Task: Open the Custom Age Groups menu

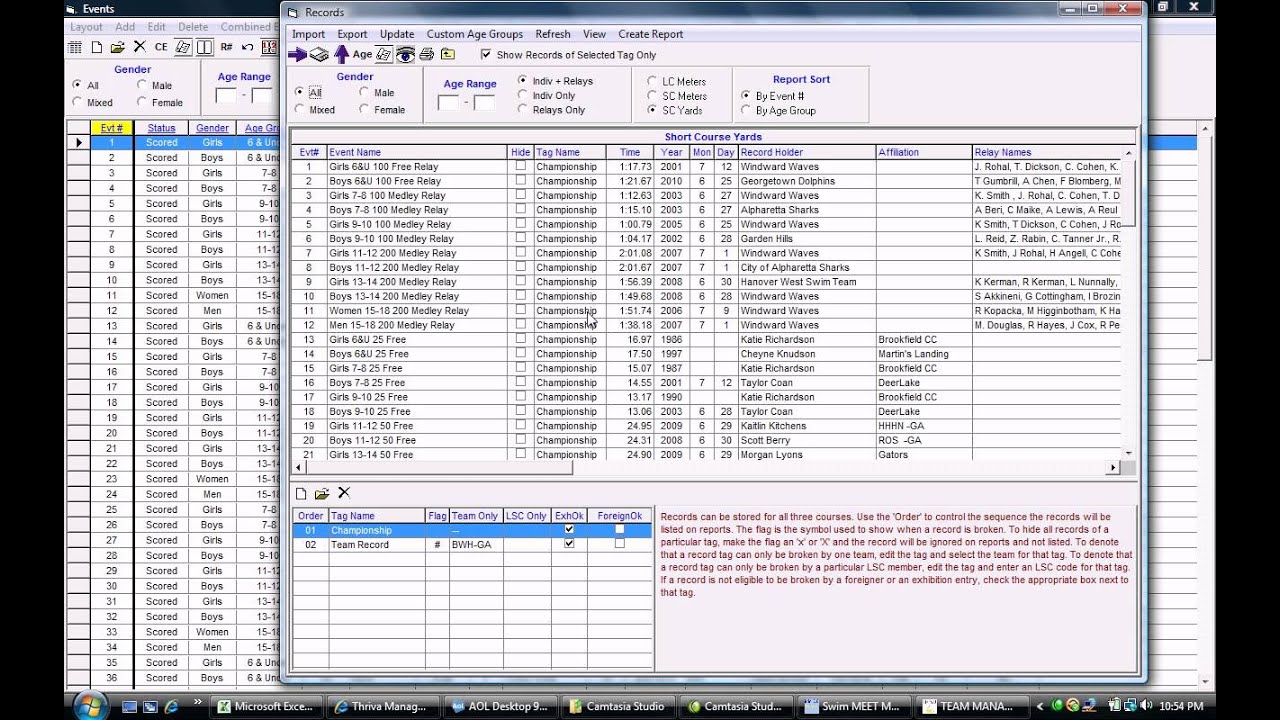Action: click(x=475, y=34)
